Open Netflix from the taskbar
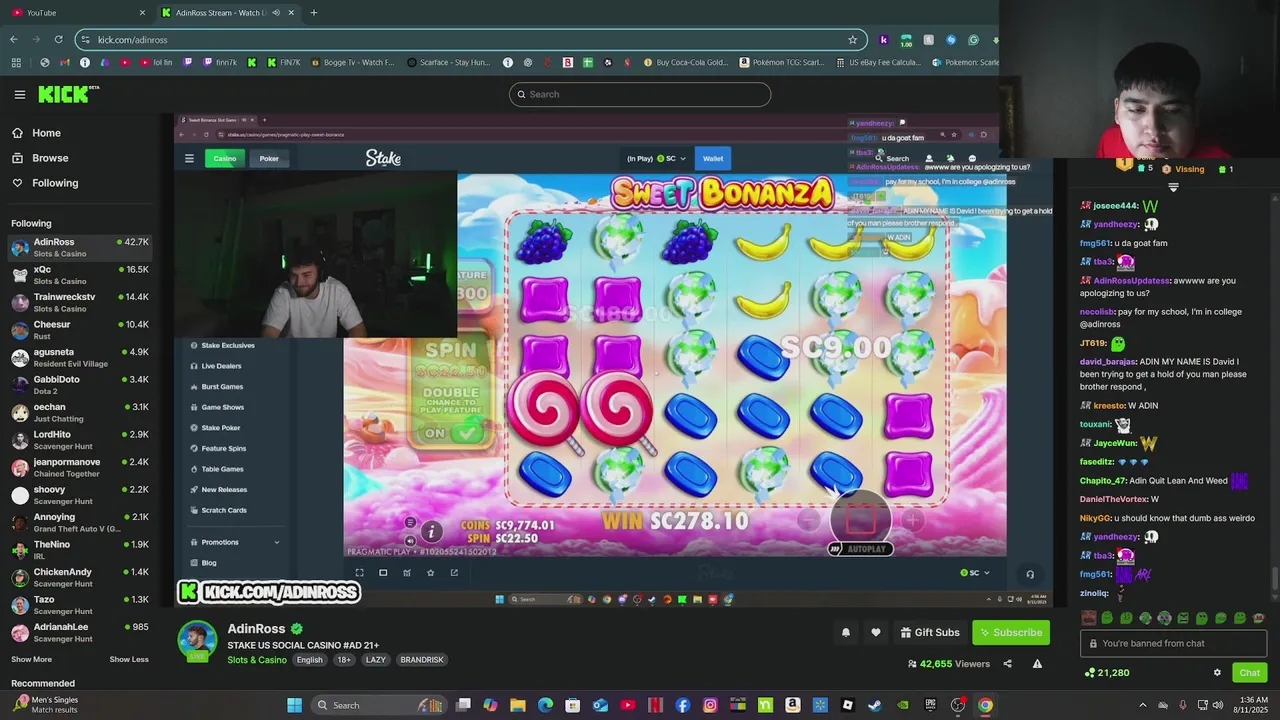The height and width of the screenshot is (720, 1280). [x=655, y=705]
